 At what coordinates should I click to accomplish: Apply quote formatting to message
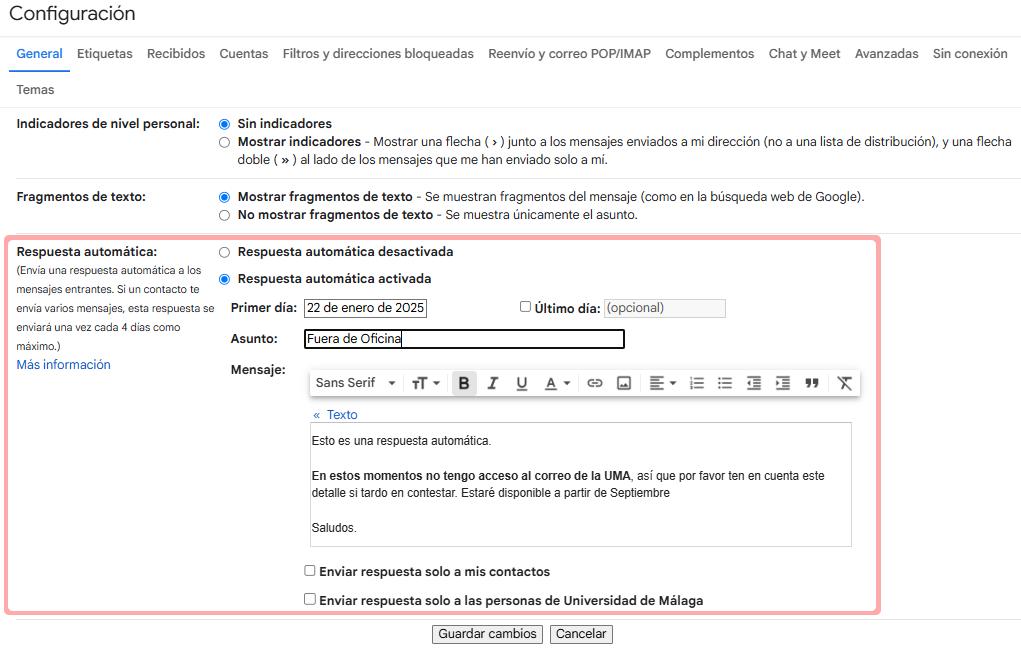[811, 383]
